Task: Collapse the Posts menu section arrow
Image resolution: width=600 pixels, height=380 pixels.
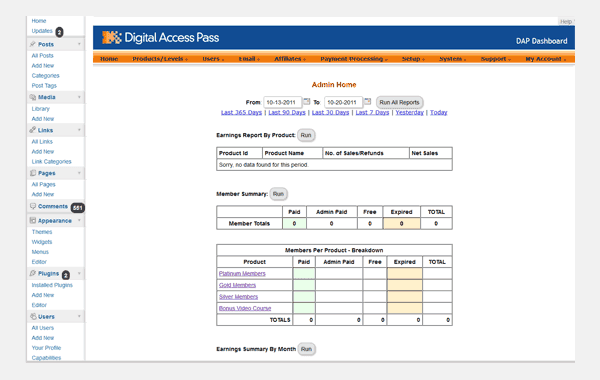Action: click(x=79, y=44)
